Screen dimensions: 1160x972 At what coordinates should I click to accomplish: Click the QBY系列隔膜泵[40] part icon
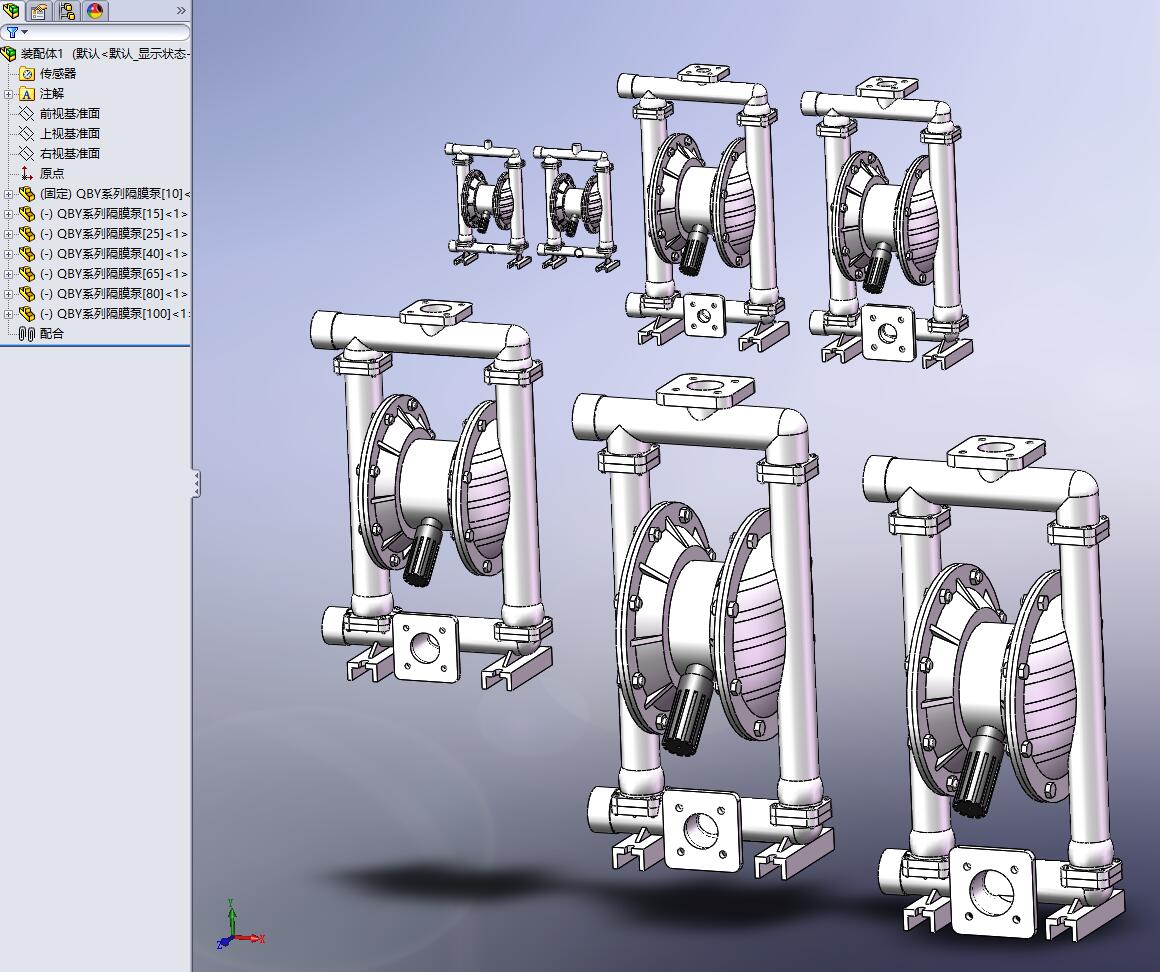tap(27, 254)
